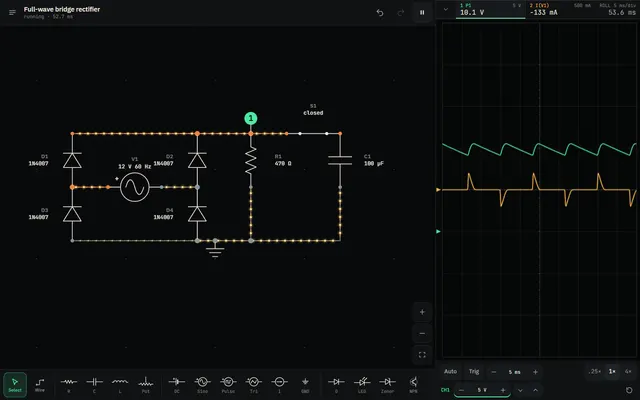Select resistor R1 470 Ω symbol
Screen dimensions: 640x400
[251, 160]
